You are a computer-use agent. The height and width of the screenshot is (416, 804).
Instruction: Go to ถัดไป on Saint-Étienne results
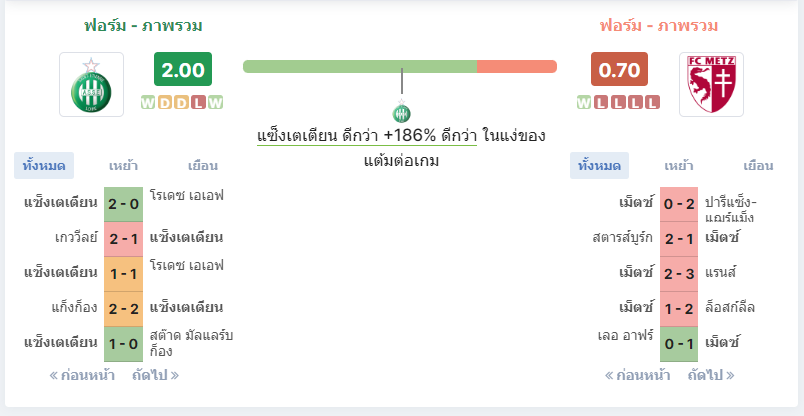(x=156, y=375)
